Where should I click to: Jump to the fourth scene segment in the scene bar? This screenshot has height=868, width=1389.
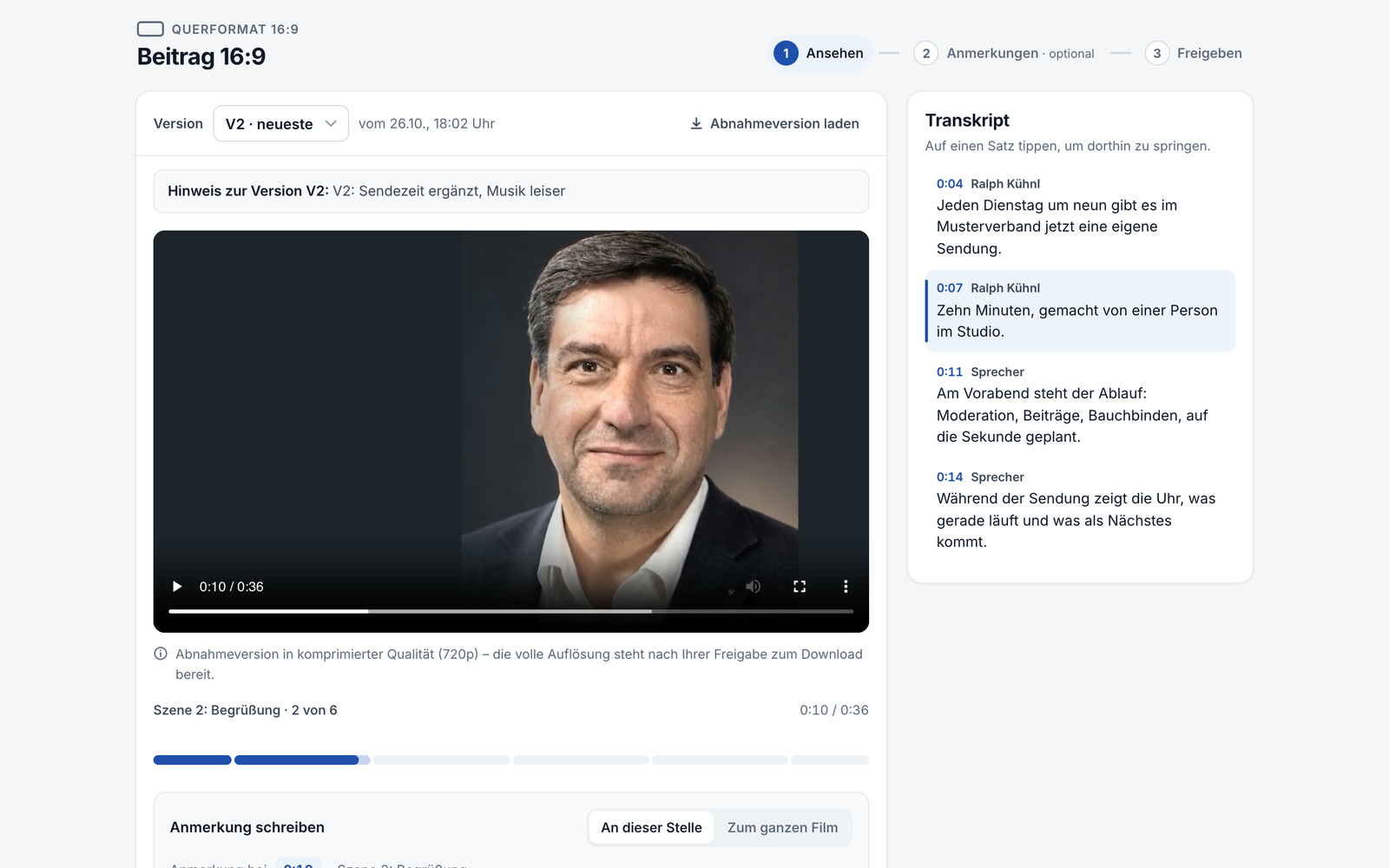tap(581, 760)
